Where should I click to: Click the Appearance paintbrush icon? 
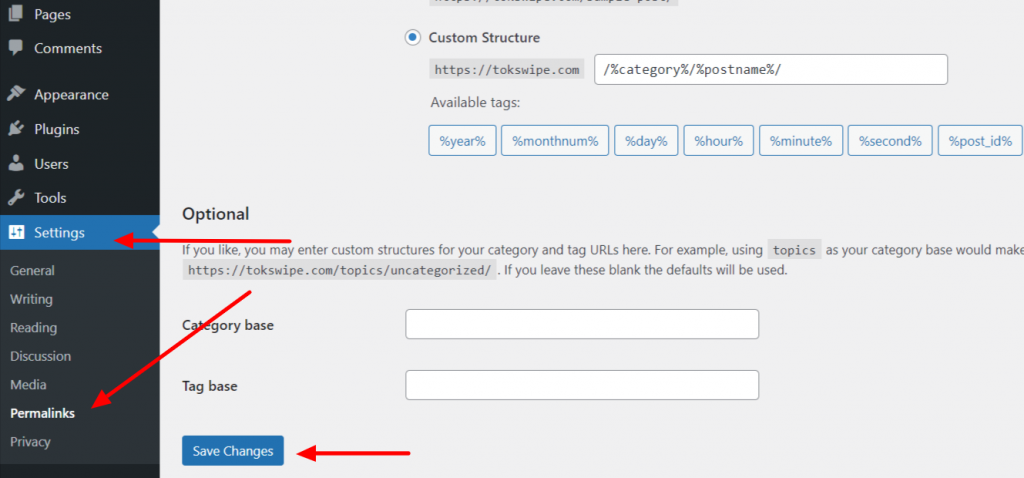point(16,95)
